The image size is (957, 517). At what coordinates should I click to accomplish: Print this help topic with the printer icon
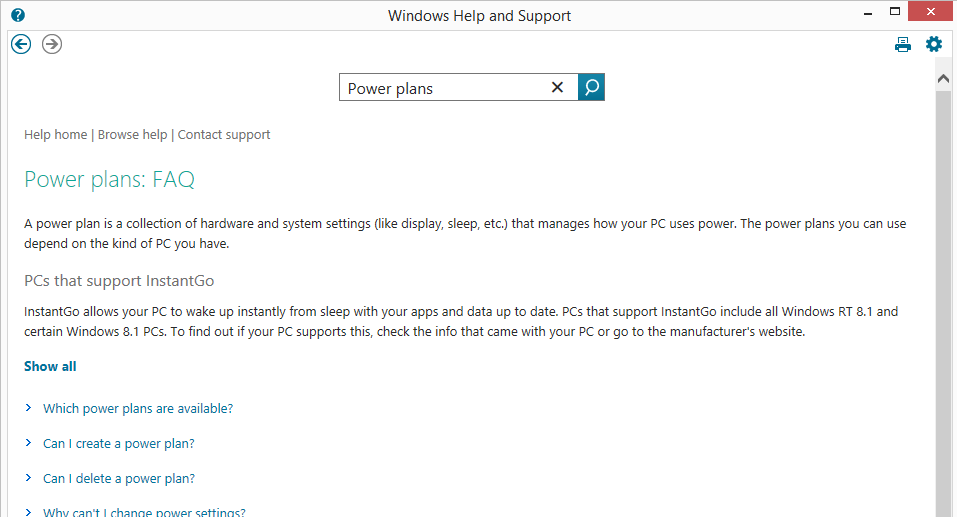click(903, 45)
